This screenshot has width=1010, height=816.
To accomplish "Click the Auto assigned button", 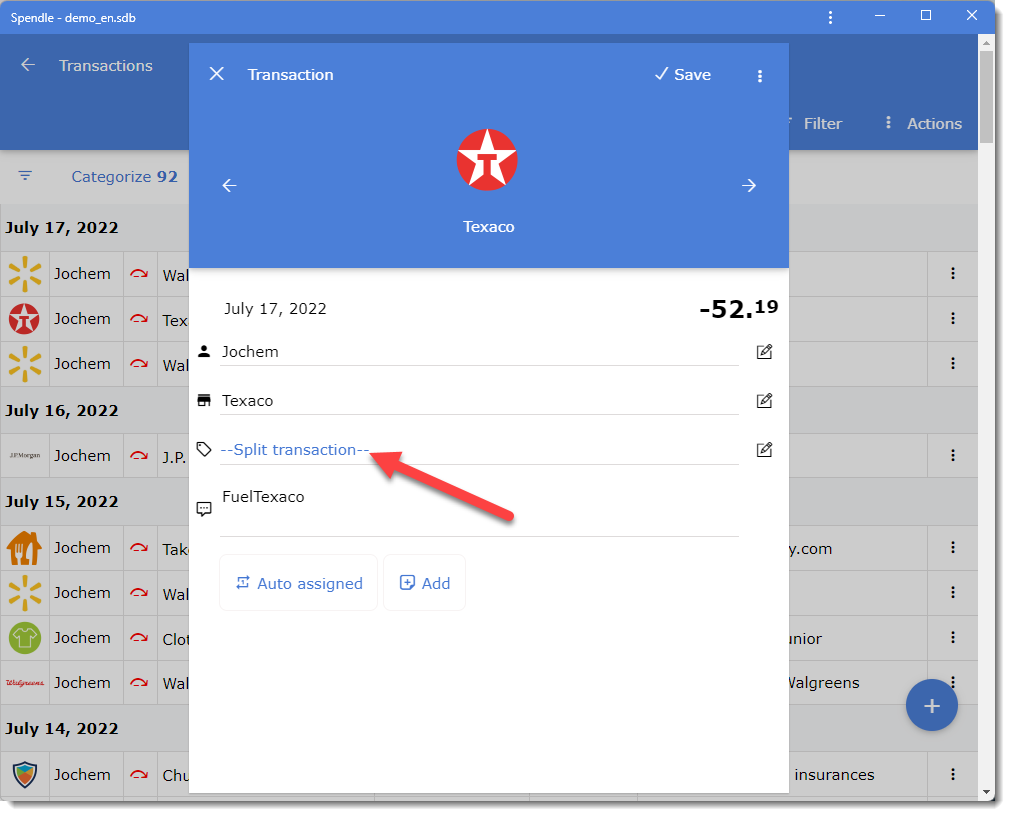I will tap(299, 583).
